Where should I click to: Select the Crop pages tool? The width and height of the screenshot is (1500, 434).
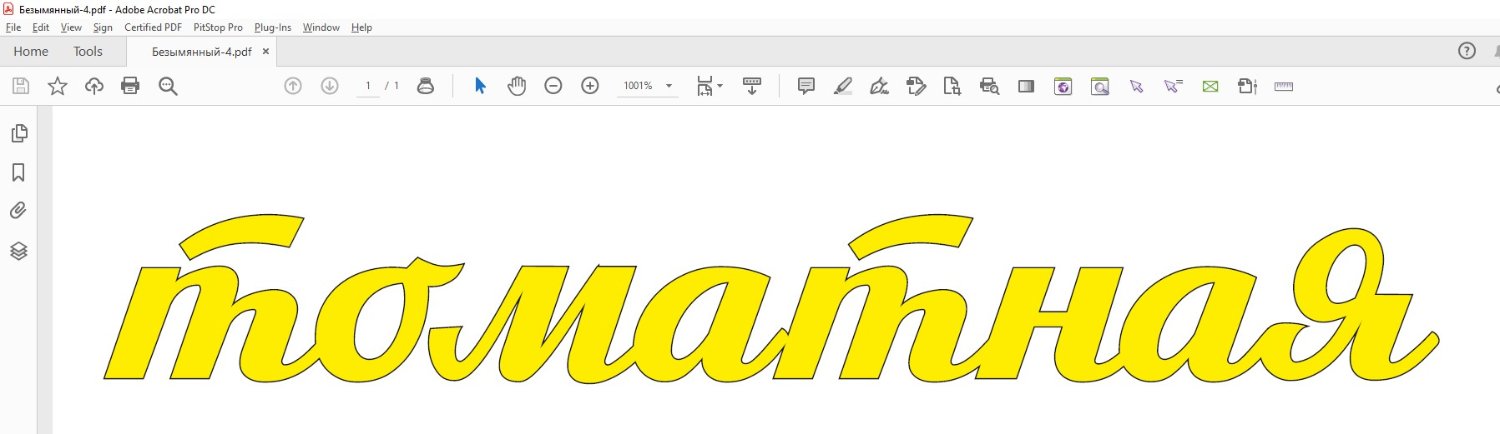tap(952, 86)
